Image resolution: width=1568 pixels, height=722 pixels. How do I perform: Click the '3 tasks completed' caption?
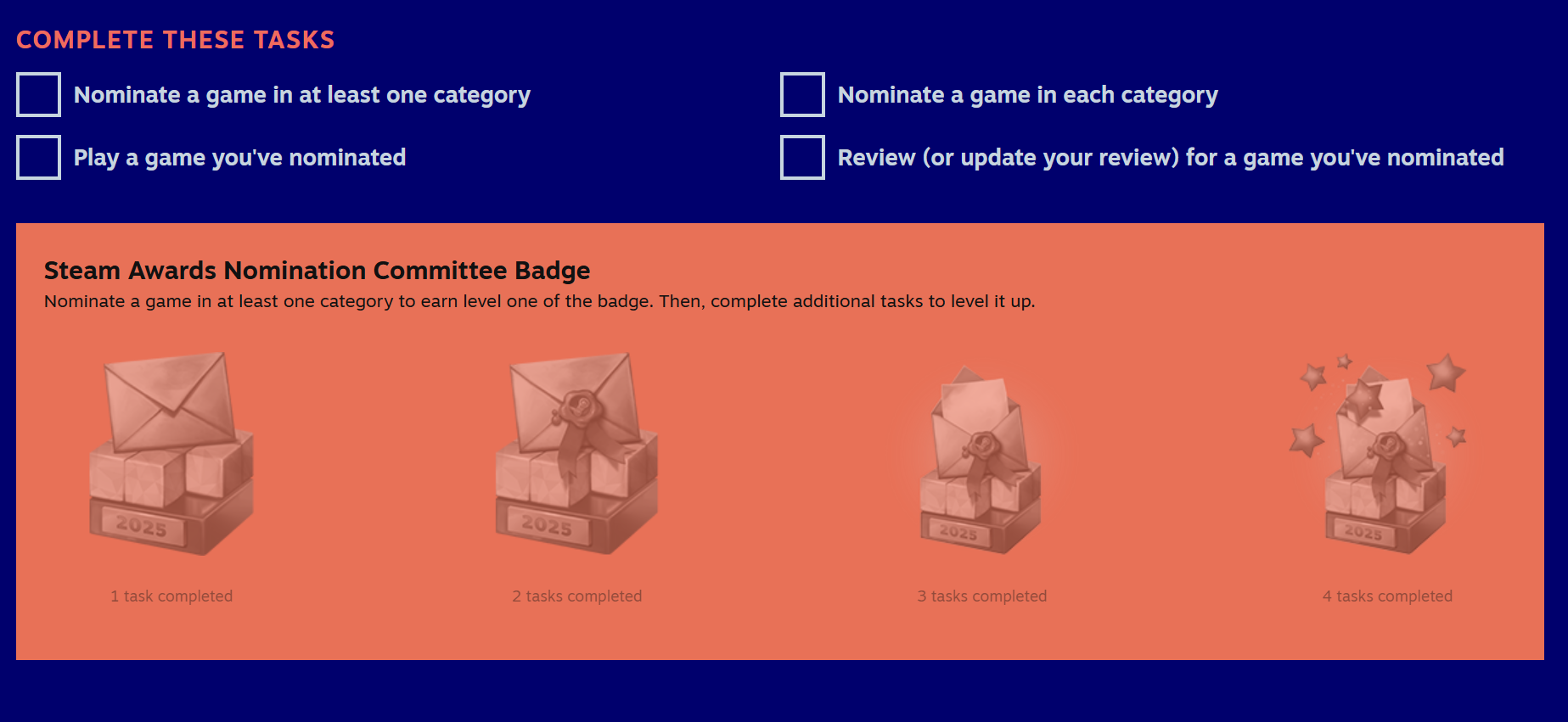[982, 596]
